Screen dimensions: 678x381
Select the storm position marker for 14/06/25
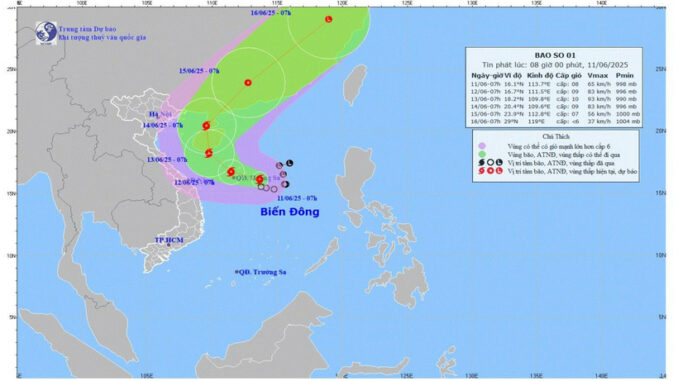206,125
